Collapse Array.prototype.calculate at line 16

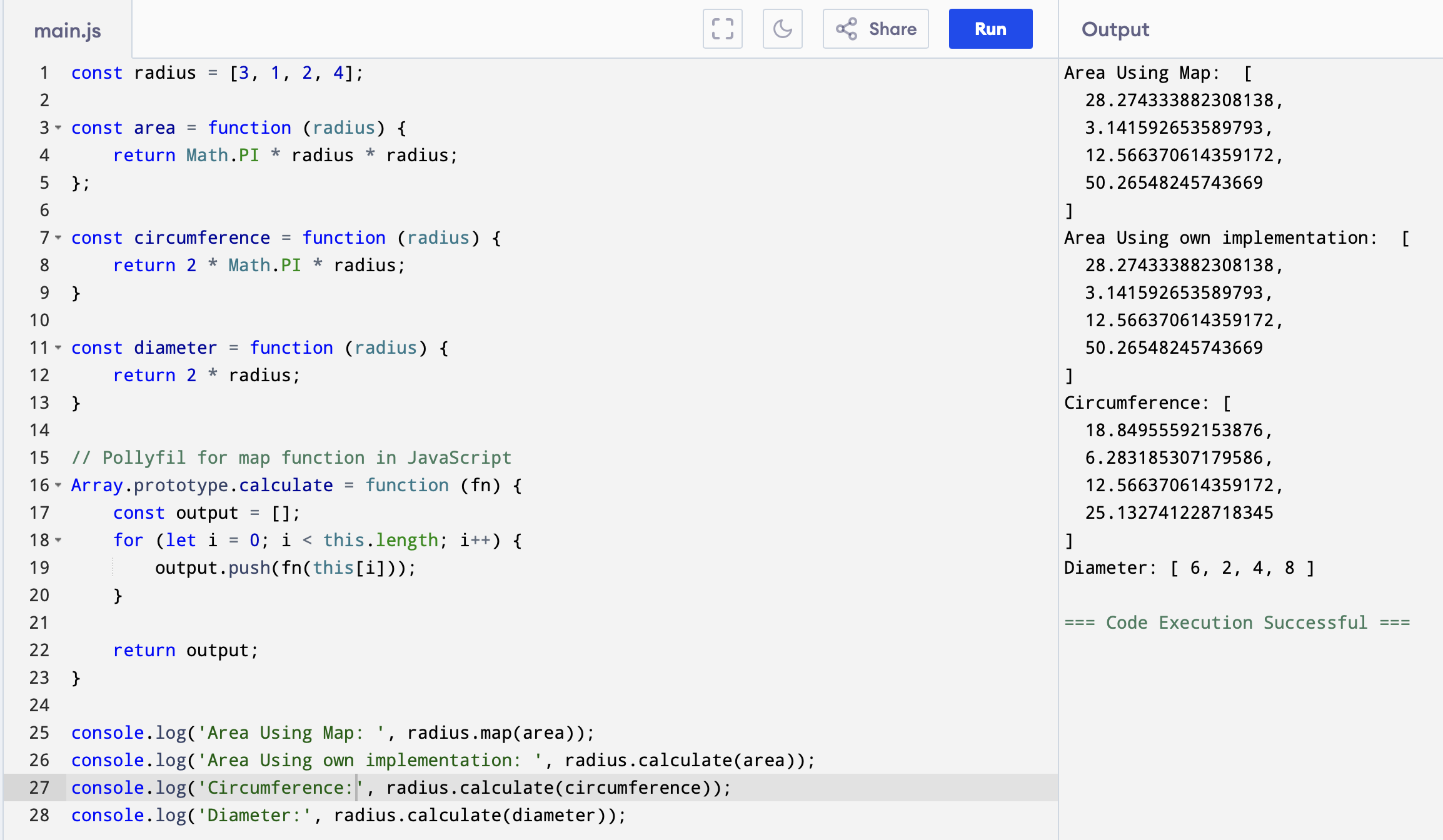[x=58, y=485]
